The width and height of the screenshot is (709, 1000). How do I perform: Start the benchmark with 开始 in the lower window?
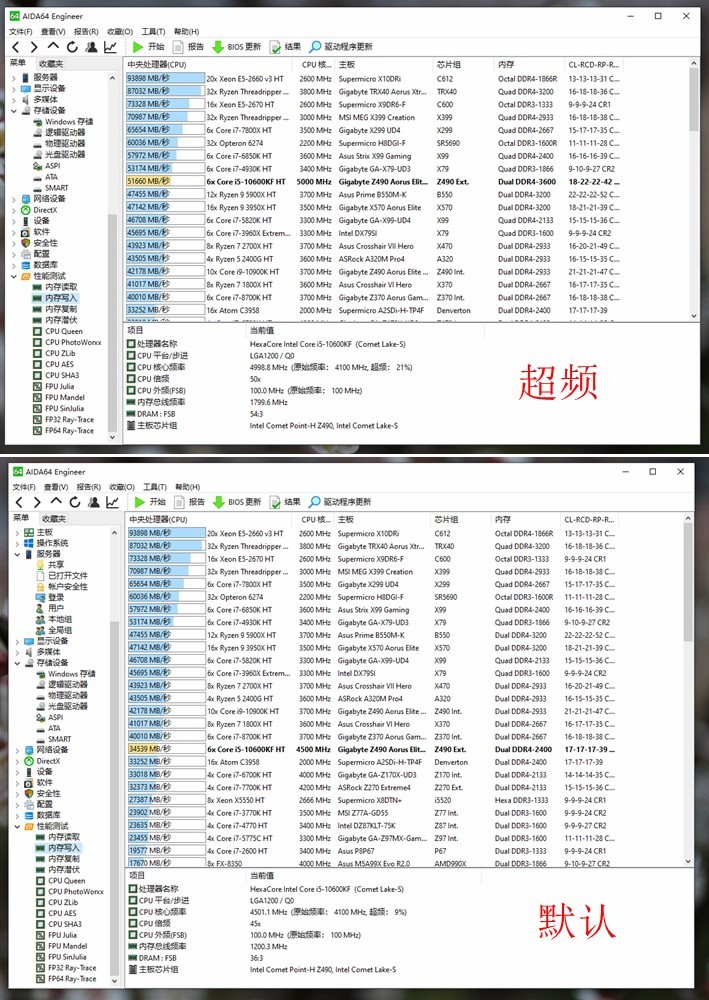coord(149,502)
